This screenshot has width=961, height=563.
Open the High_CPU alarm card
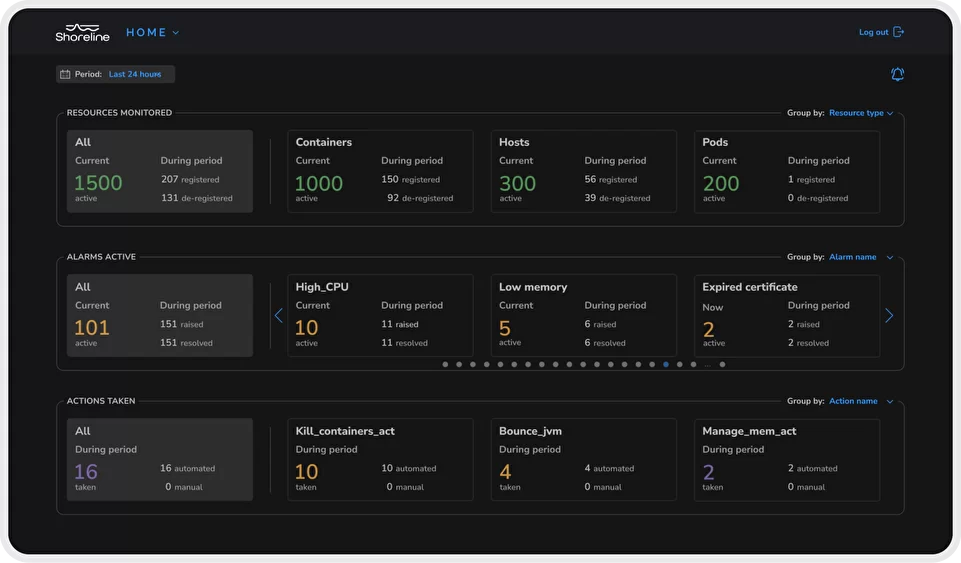tap(380, 316)
